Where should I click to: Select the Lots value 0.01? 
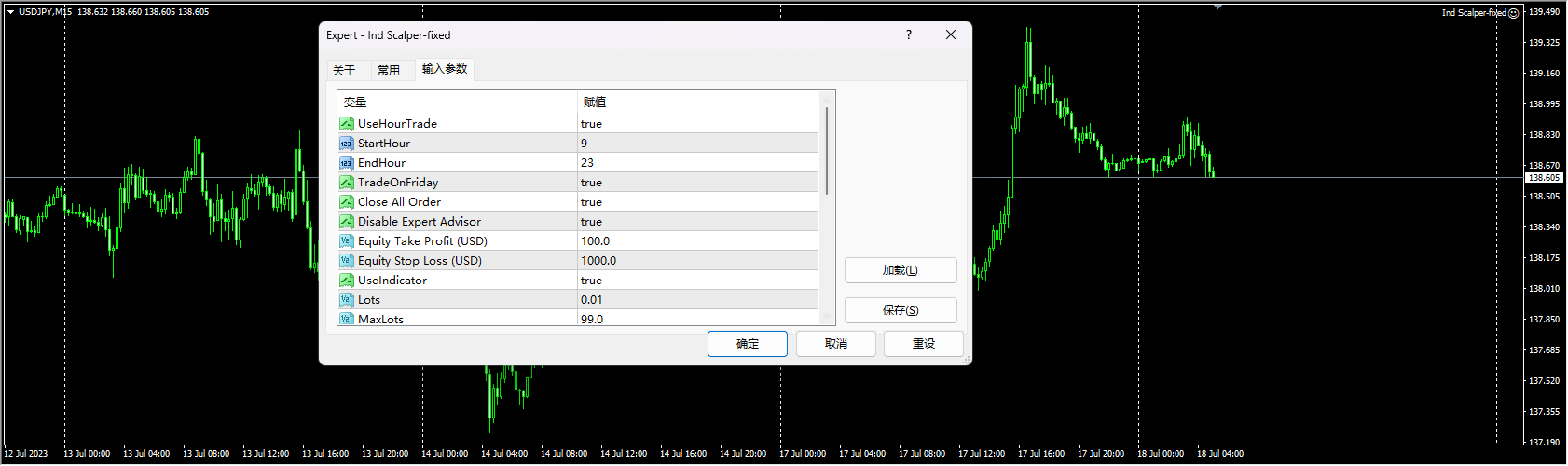click(591, 299)
